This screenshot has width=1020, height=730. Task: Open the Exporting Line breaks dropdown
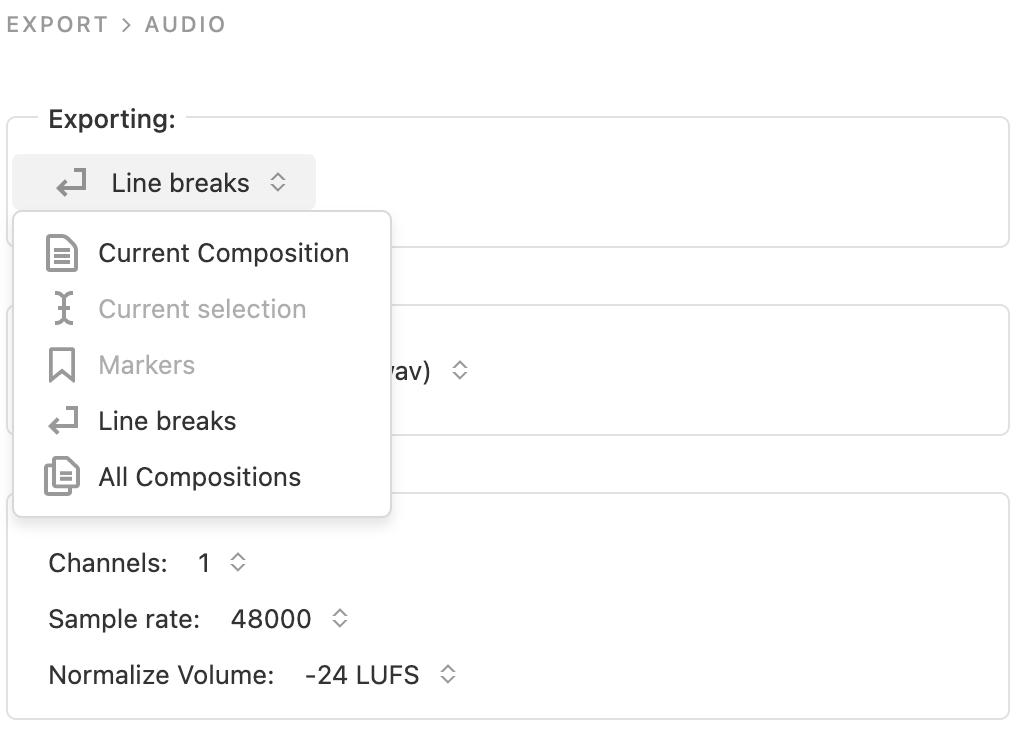pos(164,182)
